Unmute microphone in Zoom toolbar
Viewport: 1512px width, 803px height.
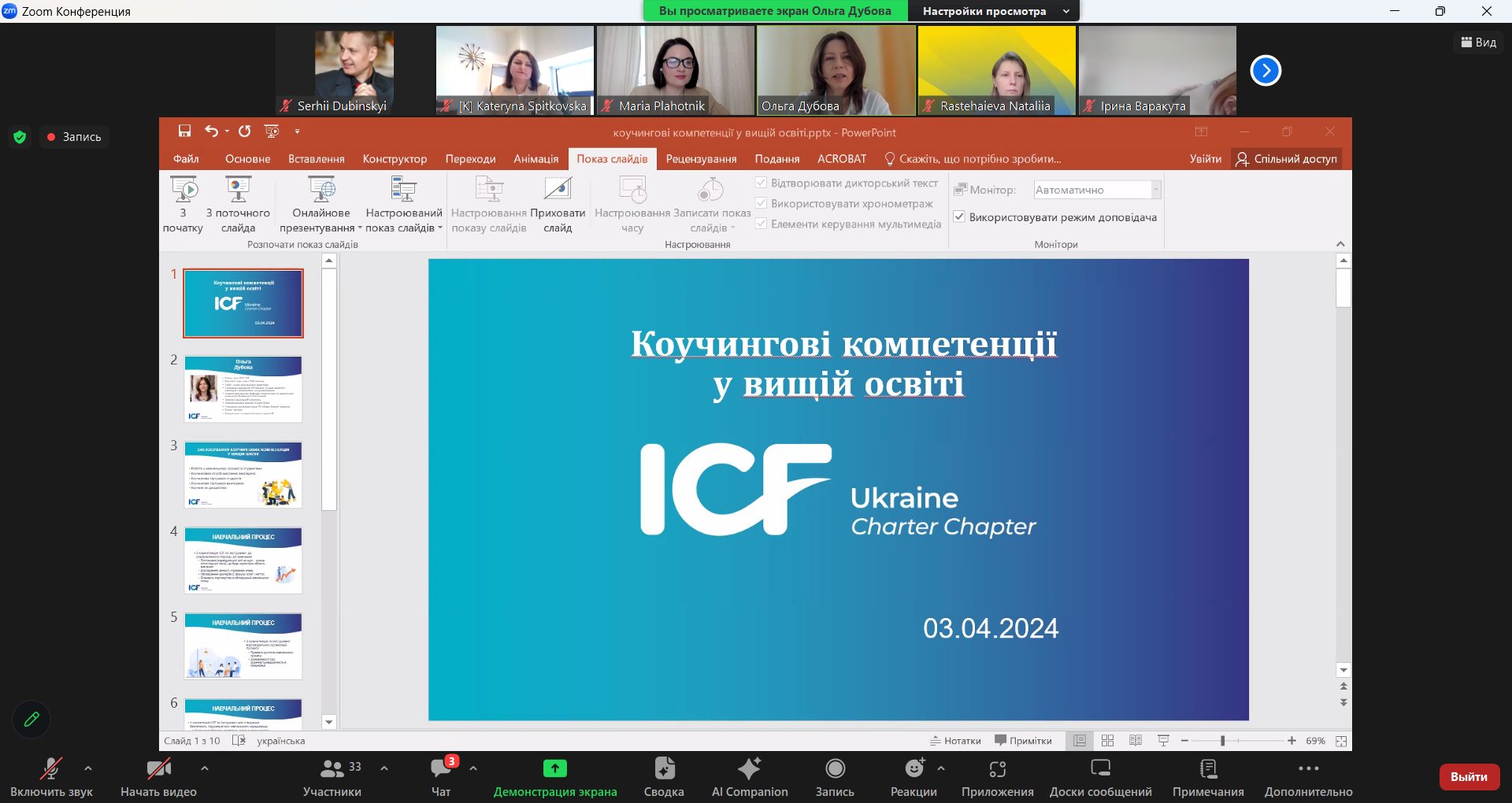point(51,777)
